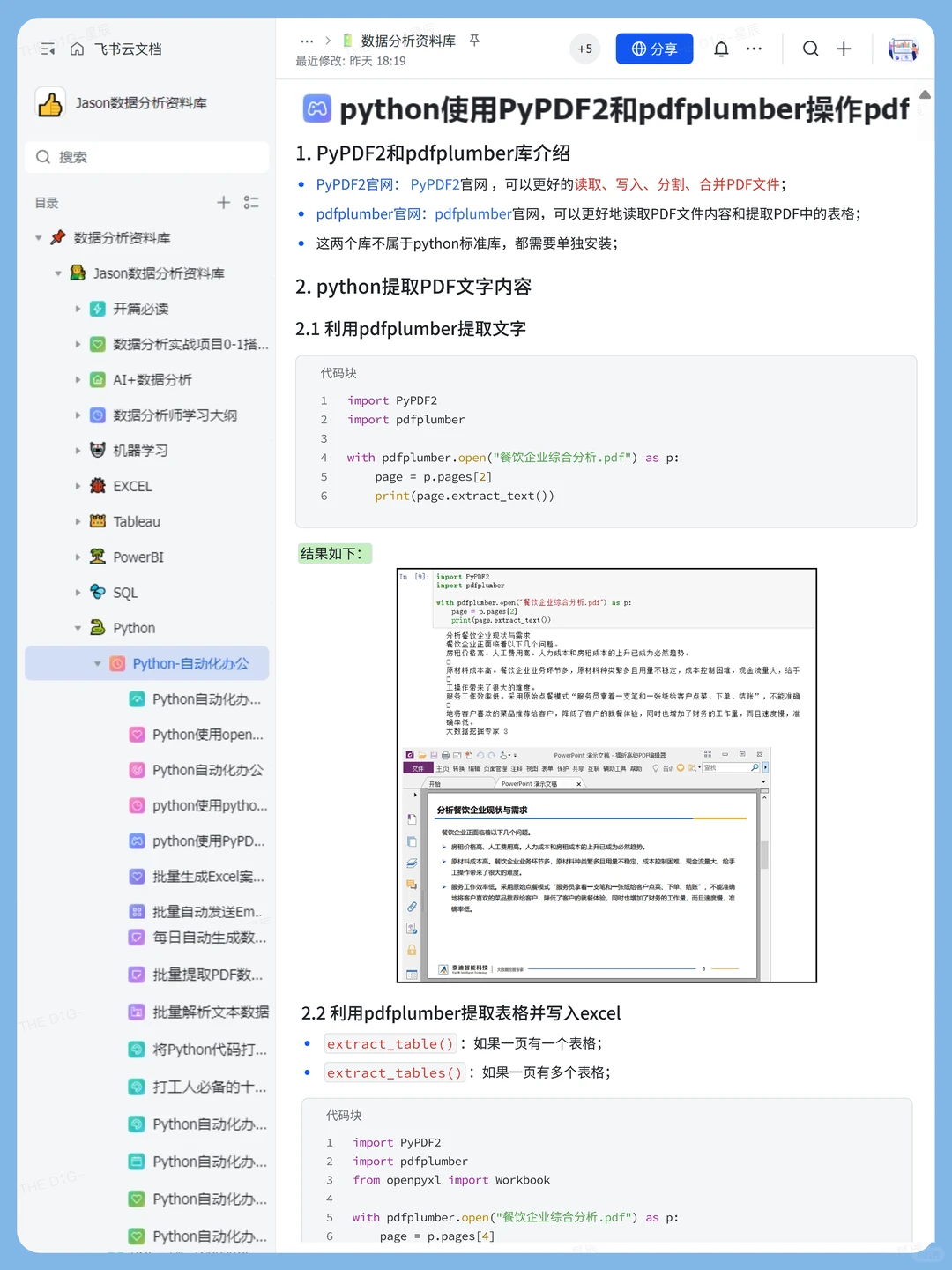This screenshot has height=1270, width=952.
Task: Expand the Tableau node in sidebar
Action: coord(78,521)
